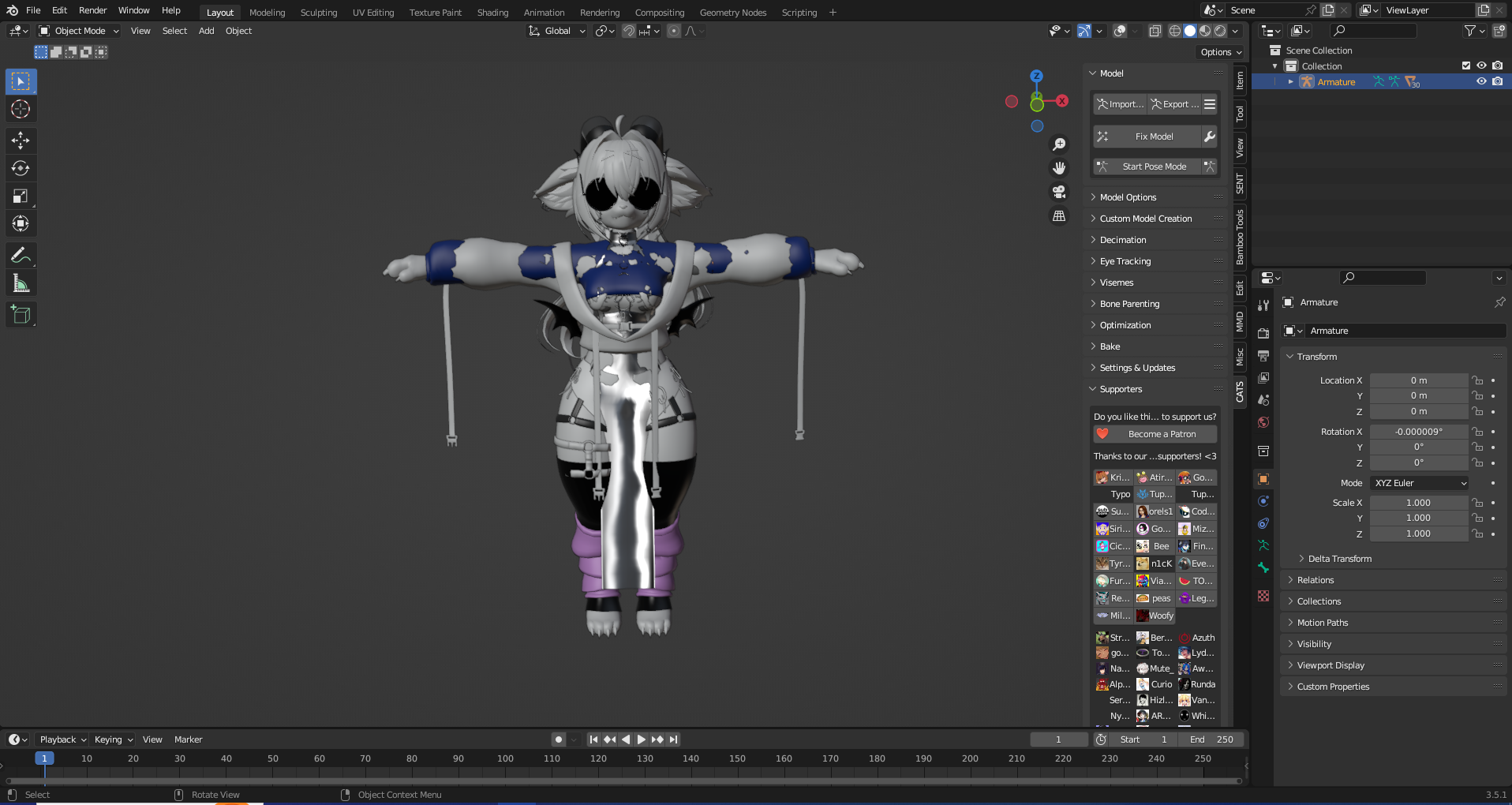Select the Move tool in toolbar
Viewport: 1512px width, 805px height.
coord(21,140)
